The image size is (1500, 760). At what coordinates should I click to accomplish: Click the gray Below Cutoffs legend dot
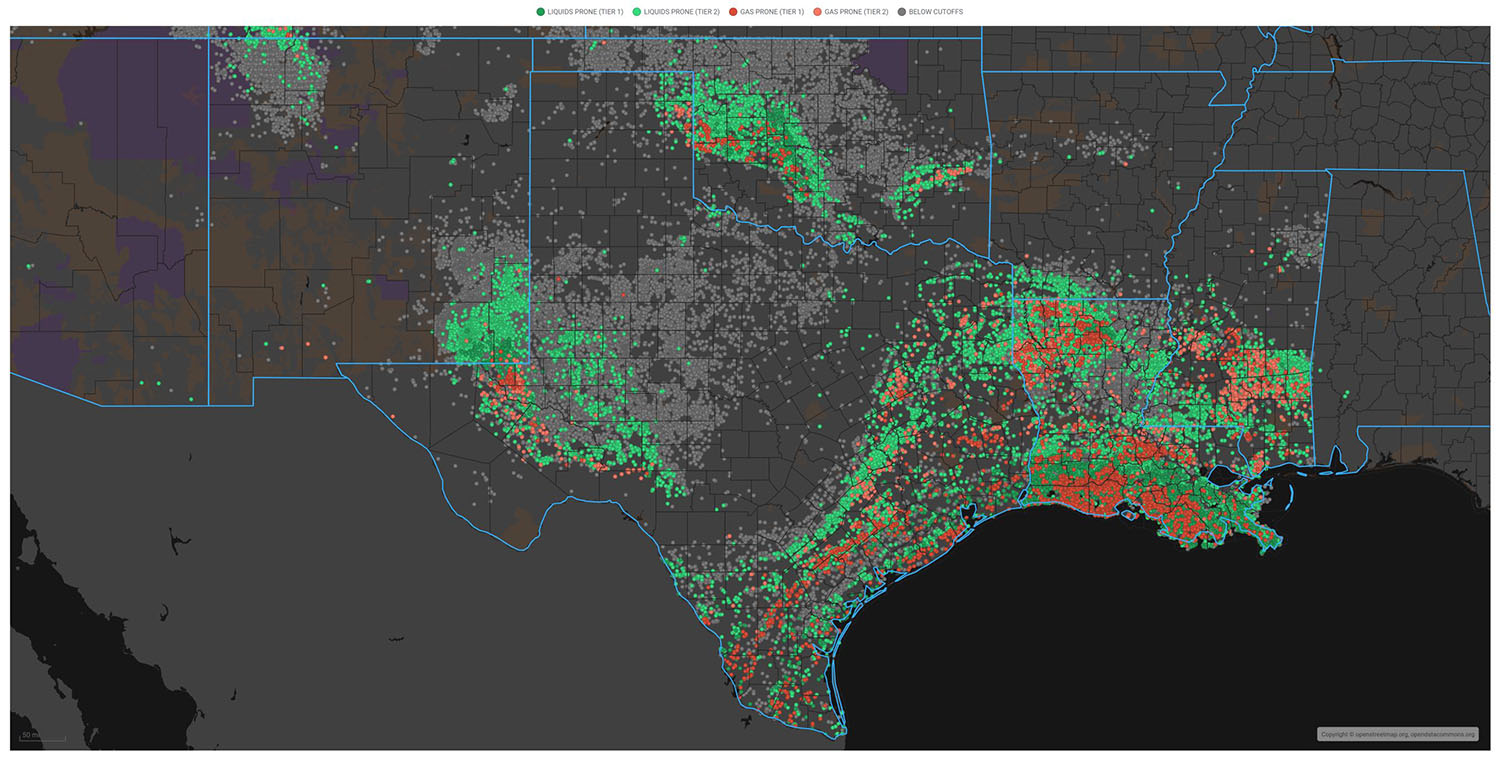click(902, 12)
